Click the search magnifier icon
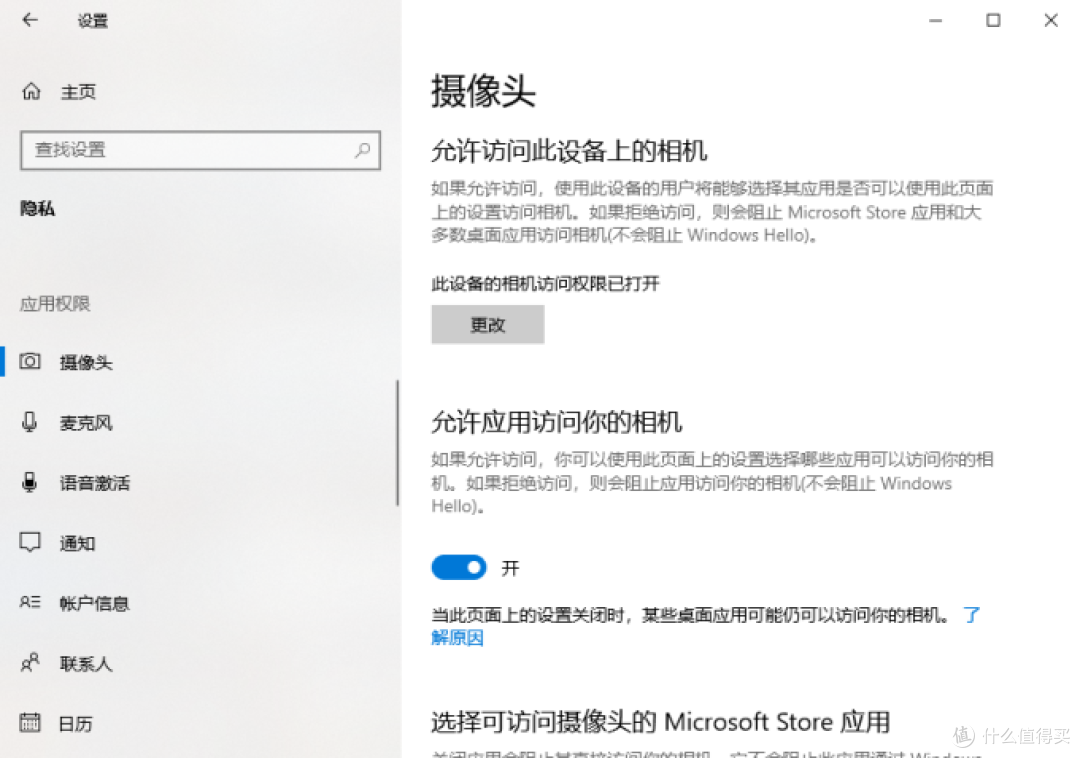This screenshot has width=1080, height=758. coord(362,149)
